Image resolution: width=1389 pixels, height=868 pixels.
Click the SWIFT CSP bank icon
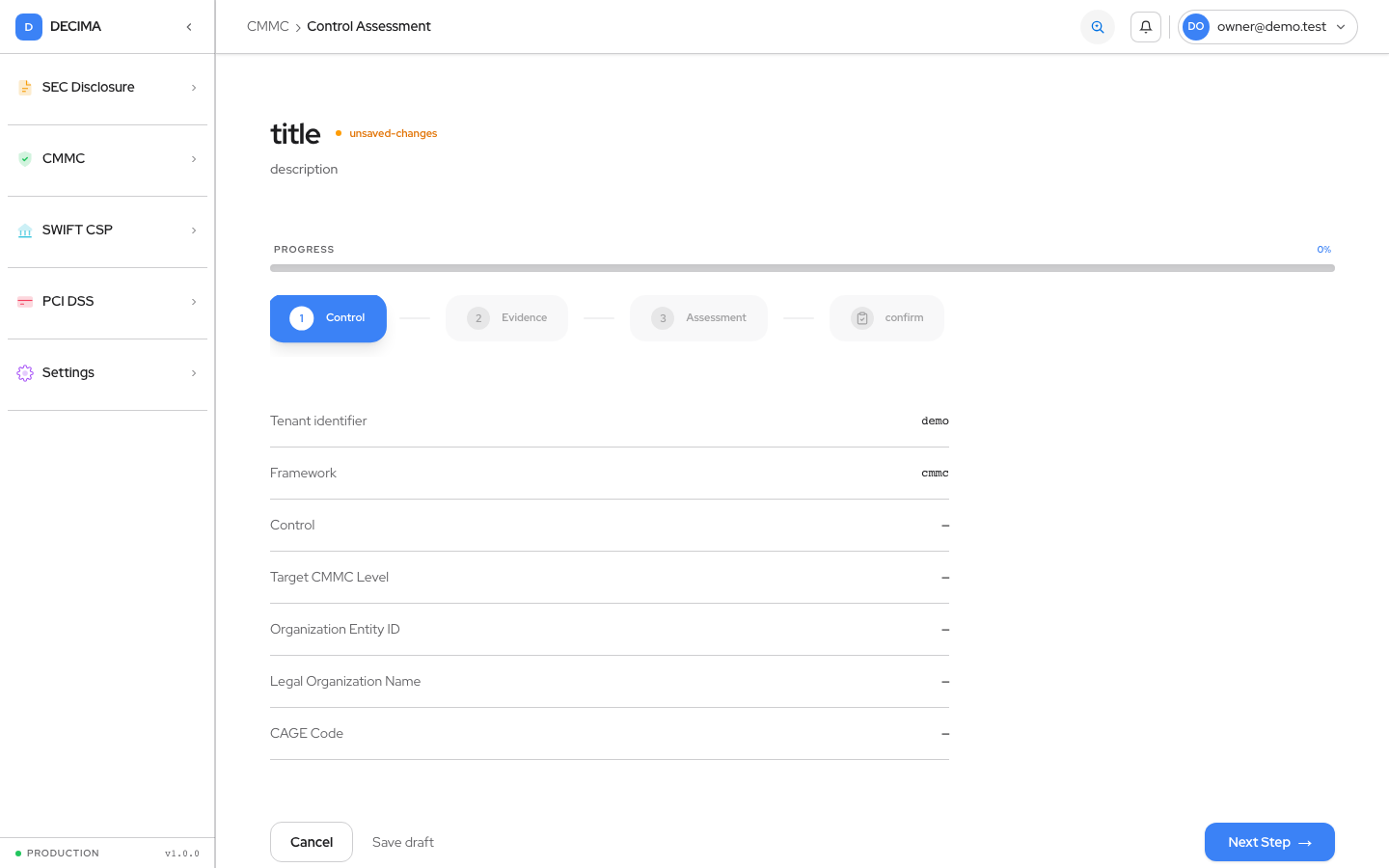[25, 231]
